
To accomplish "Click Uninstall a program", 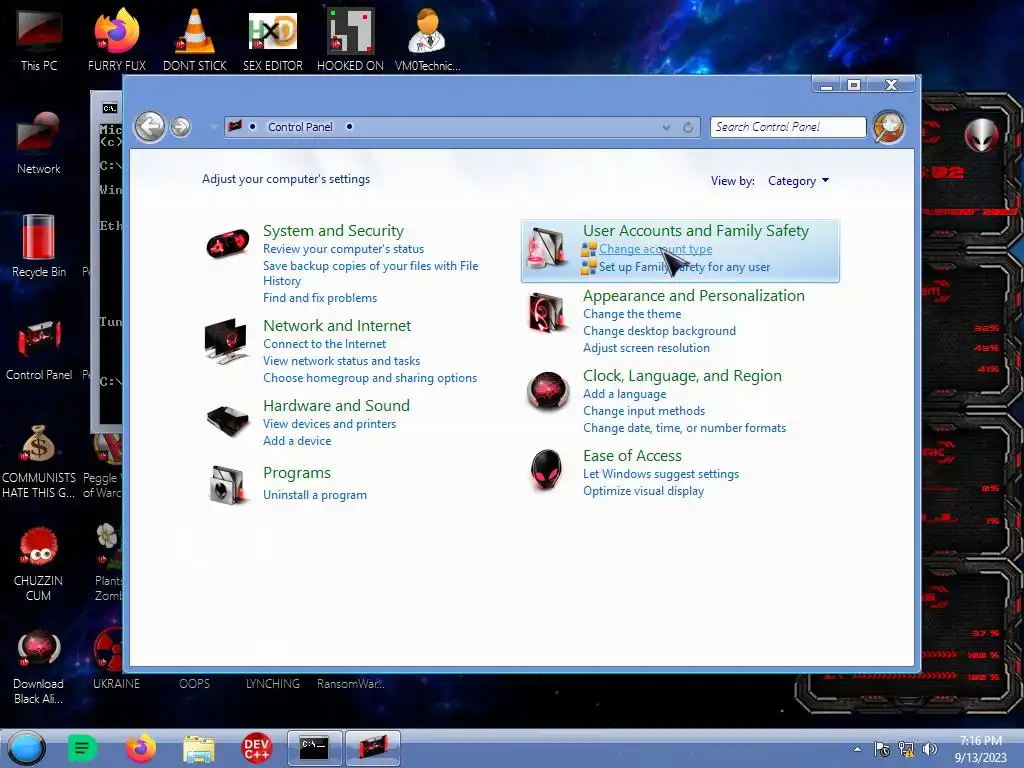I will tap(315, 495).
